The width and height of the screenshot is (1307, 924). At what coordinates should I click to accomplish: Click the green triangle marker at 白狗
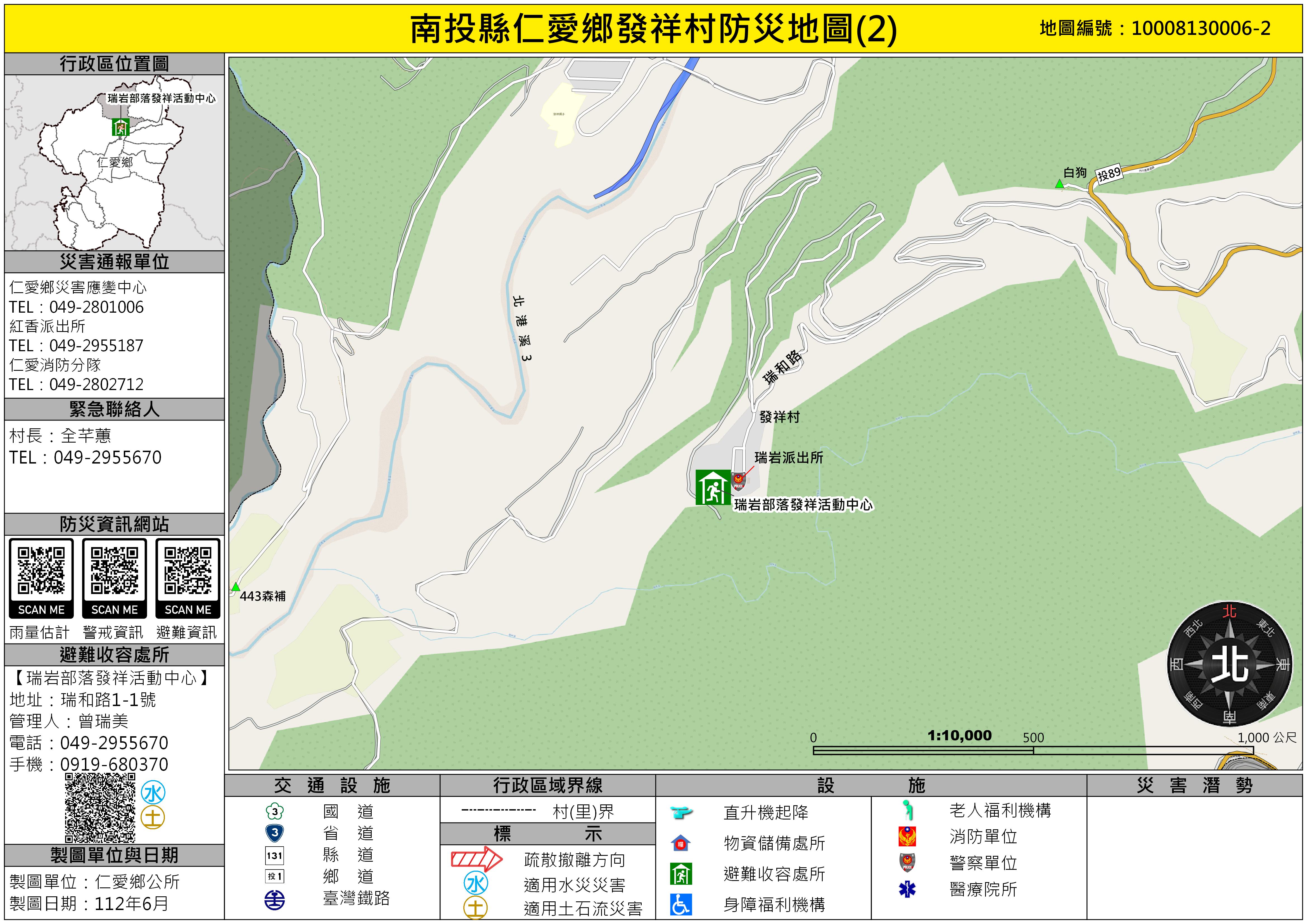(1059, 184)
